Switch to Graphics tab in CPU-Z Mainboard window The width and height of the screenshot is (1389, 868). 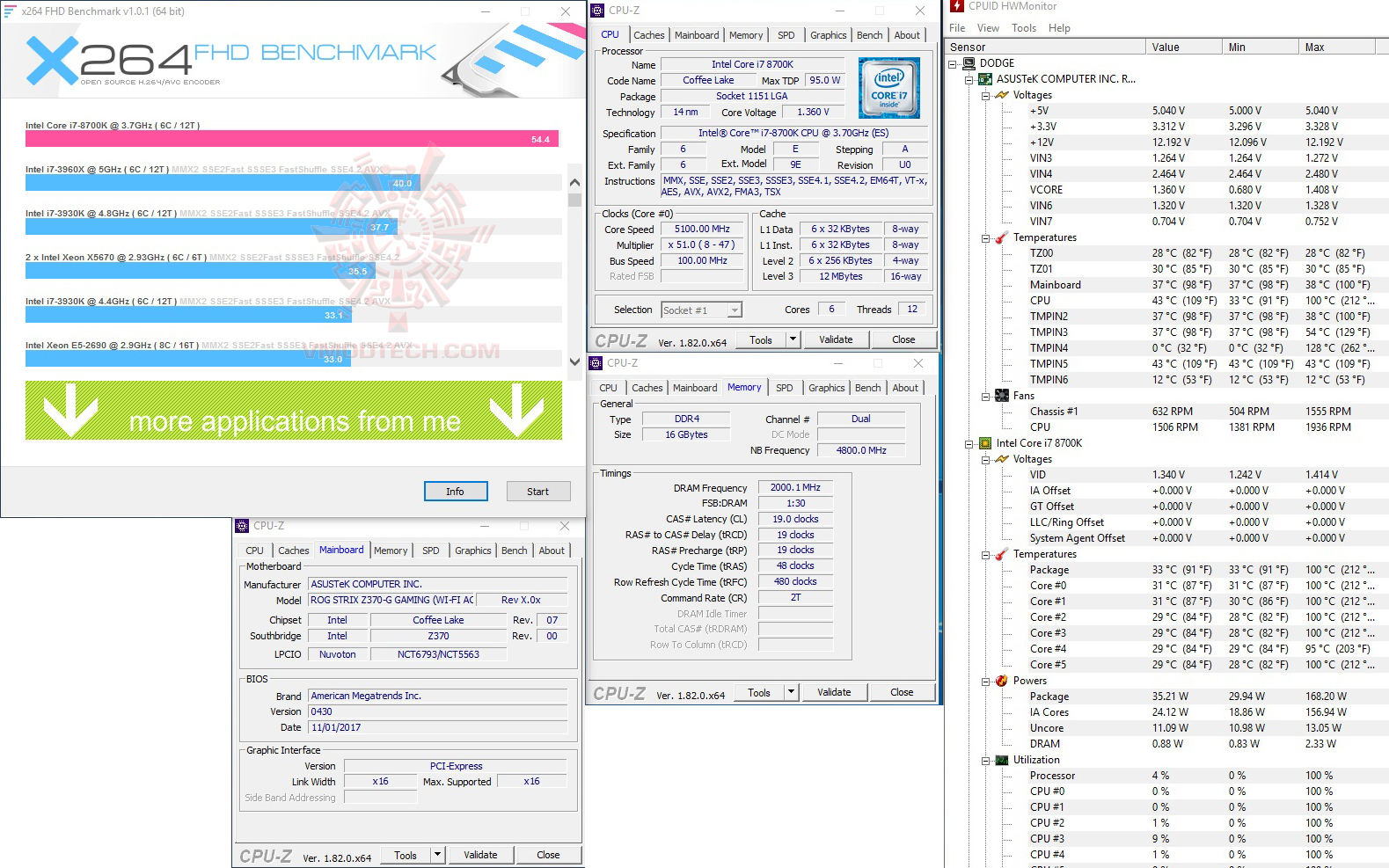coord(473,551)
